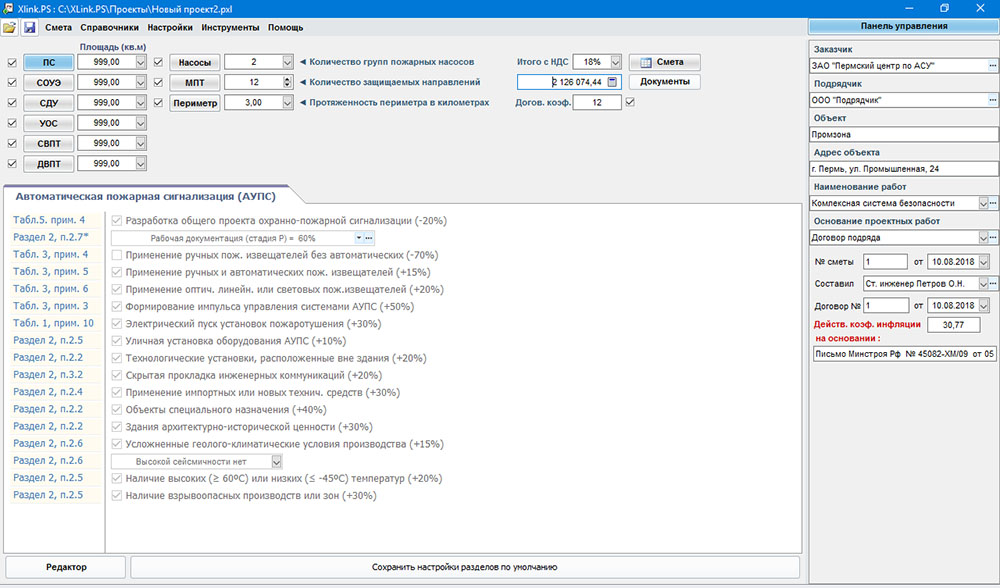Click ellipsis button beside Рабочая документация dropdown

[x=368, y=238]
